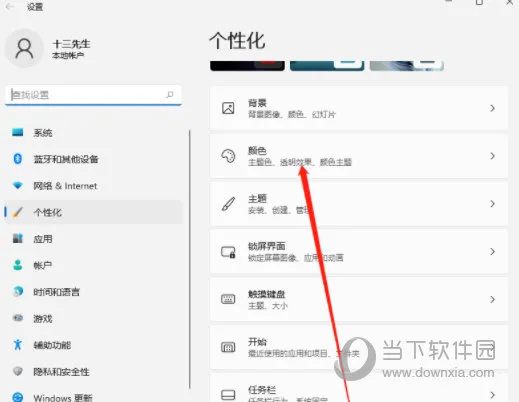Click the 隐私和安全性 shield icon
519x402 pixels.
pyautogui.click(x=18, y=371)
